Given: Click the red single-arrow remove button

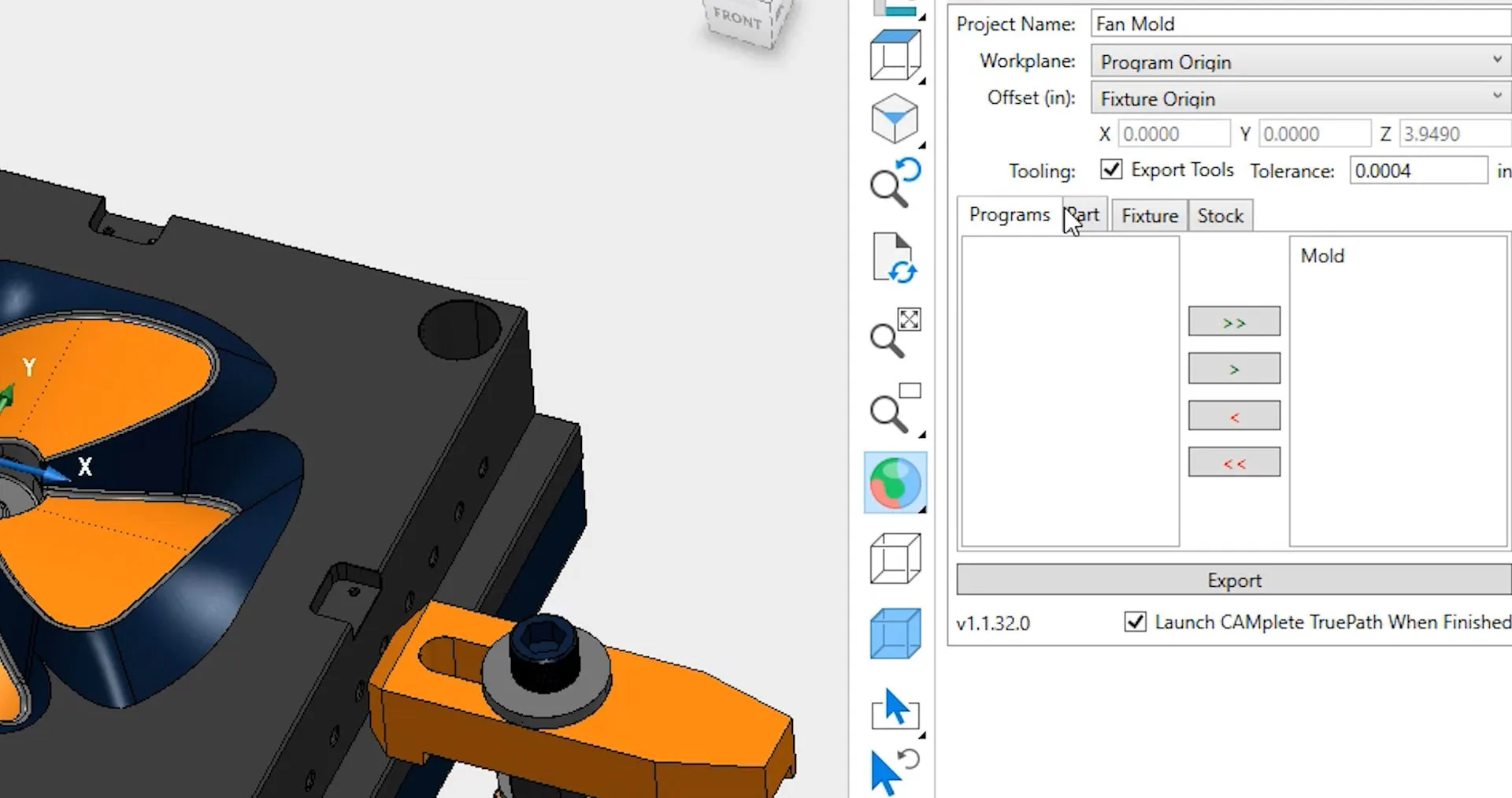Looking at the screenshot, I should point(1234,416).
